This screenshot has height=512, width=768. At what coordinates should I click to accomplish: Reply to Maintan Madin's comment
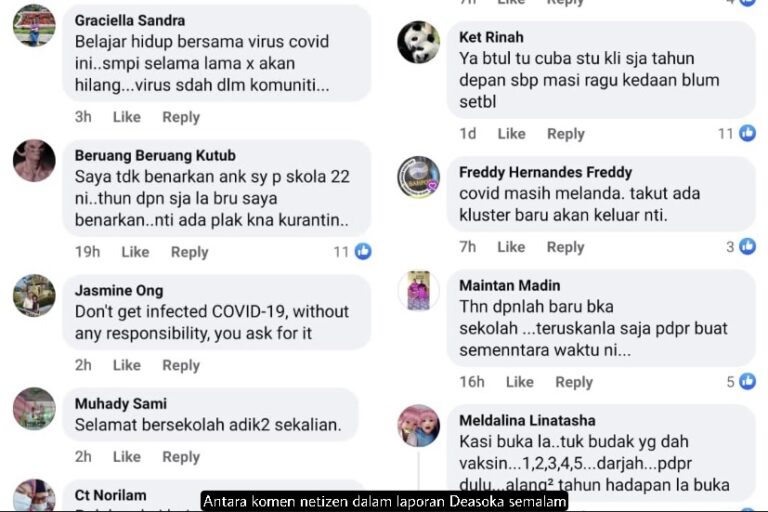point(574,382)
